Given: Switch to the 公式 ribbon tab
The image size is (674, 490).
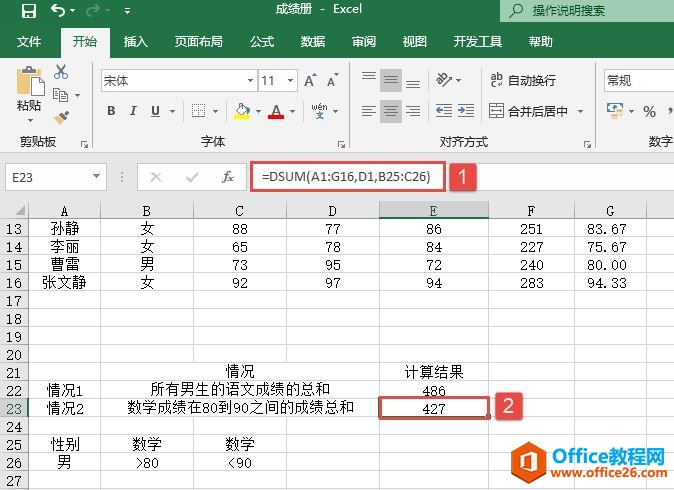Looking at the screenshot, I should tap(262, 42).
